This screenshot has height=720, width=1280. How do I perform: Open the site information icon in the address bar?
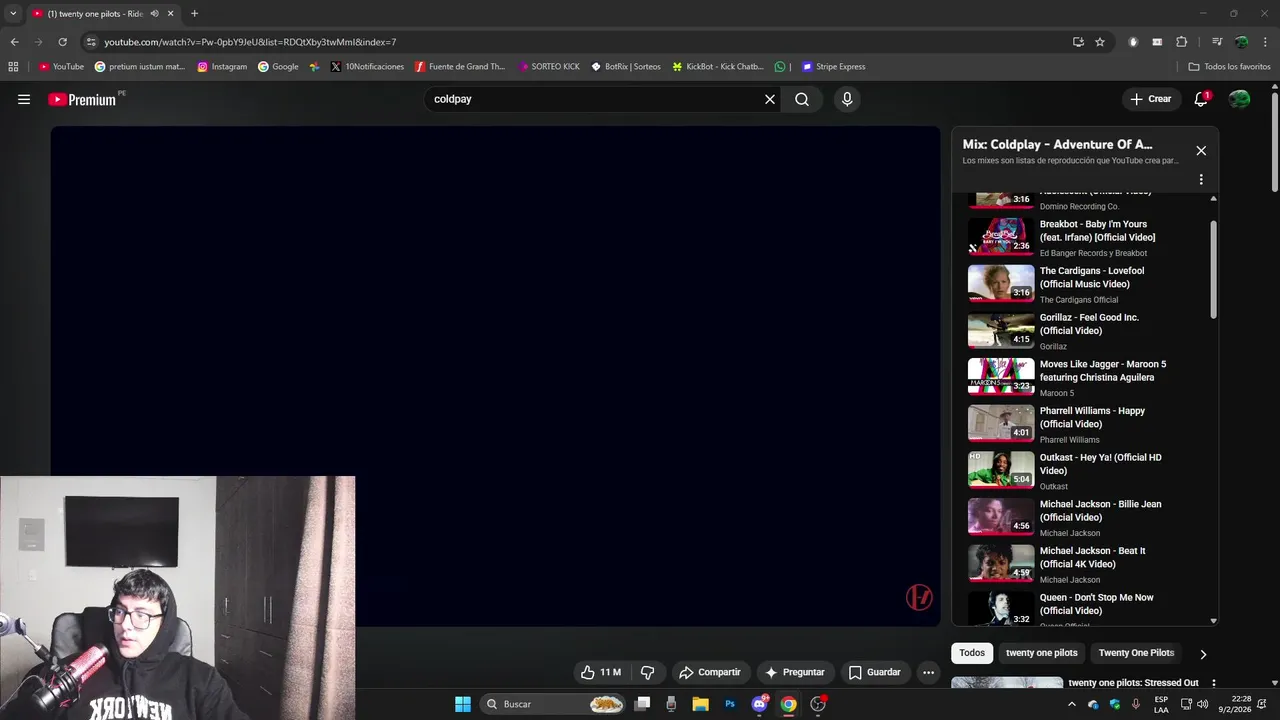(91, 42)
